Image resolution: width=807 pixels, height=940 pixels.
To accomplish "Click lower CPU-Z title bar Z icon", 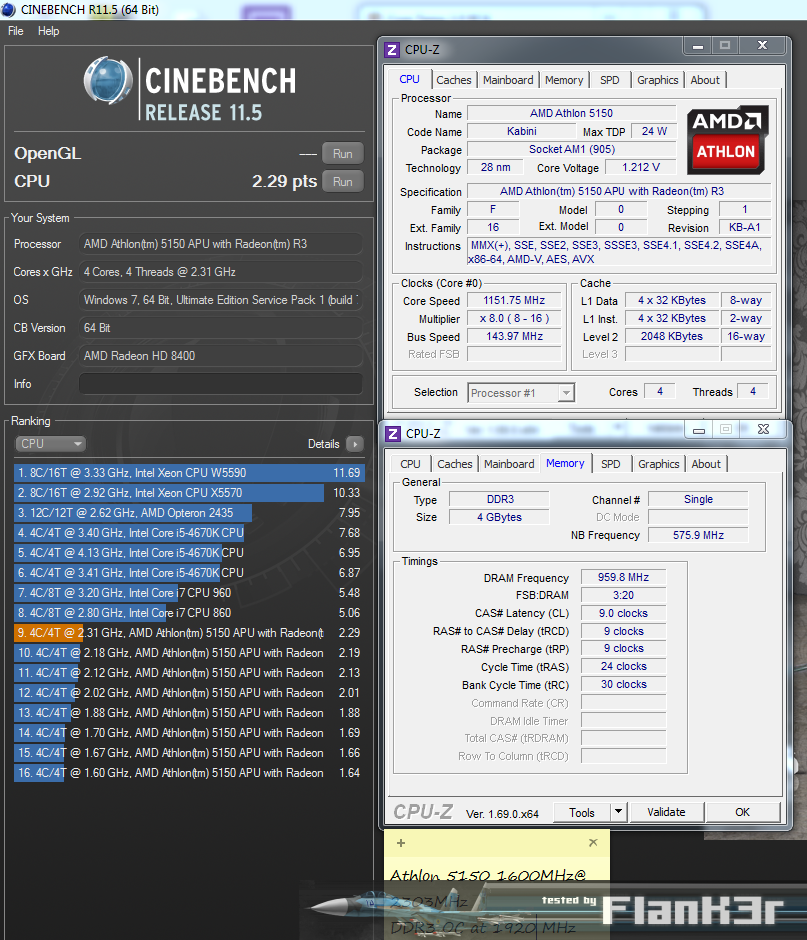I will pyautogui.click(x=393, y=433).
